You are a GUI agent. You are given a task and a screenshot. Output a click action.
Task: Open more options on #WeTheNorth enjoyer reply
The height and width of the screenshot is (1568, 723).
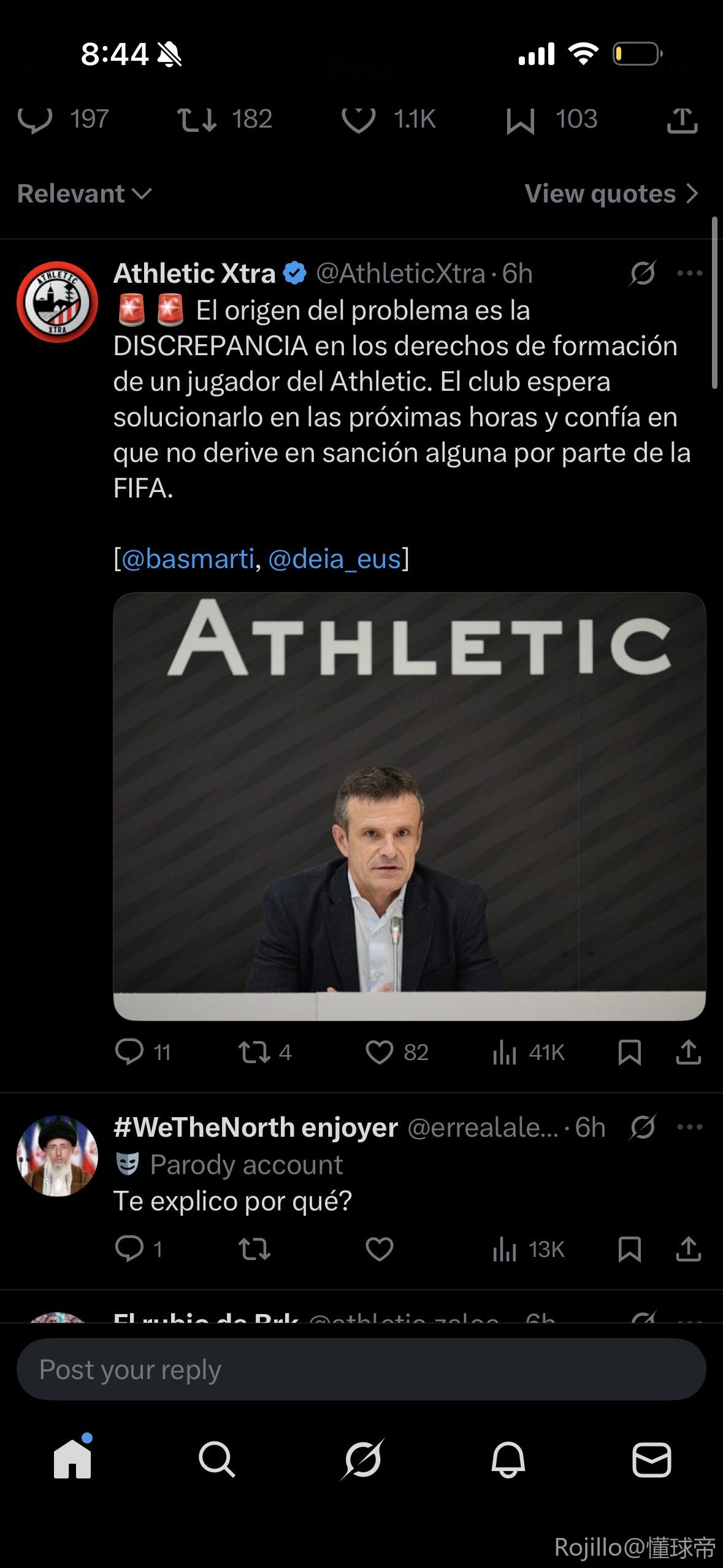tap(689, 1127)
